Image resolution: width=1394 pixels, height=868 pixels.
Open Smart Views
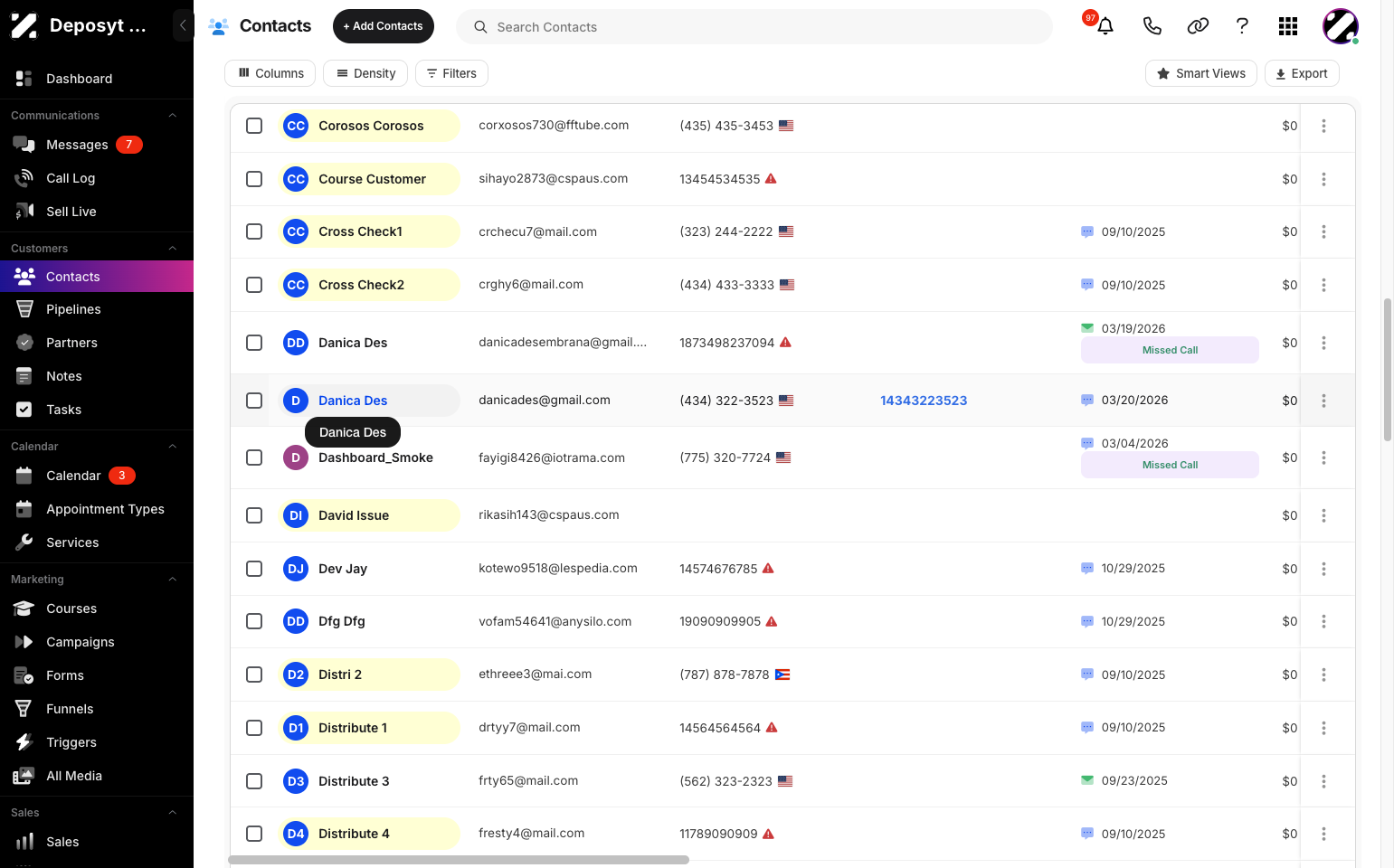(x=1201, y=73)
